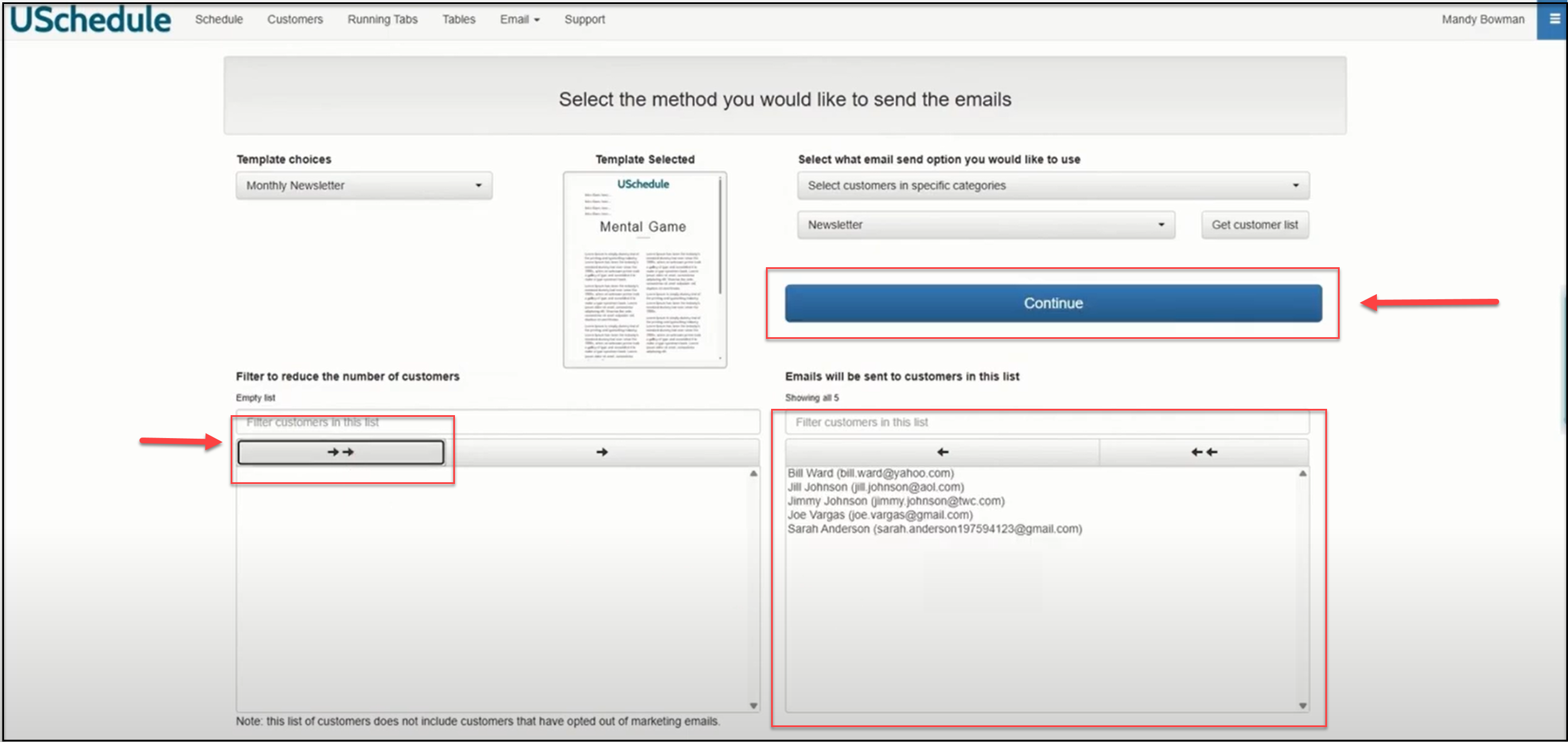This screenshot has width=1568, height=742.
Task: Click the move-all-right double arrow button
Action: point(340,452)
